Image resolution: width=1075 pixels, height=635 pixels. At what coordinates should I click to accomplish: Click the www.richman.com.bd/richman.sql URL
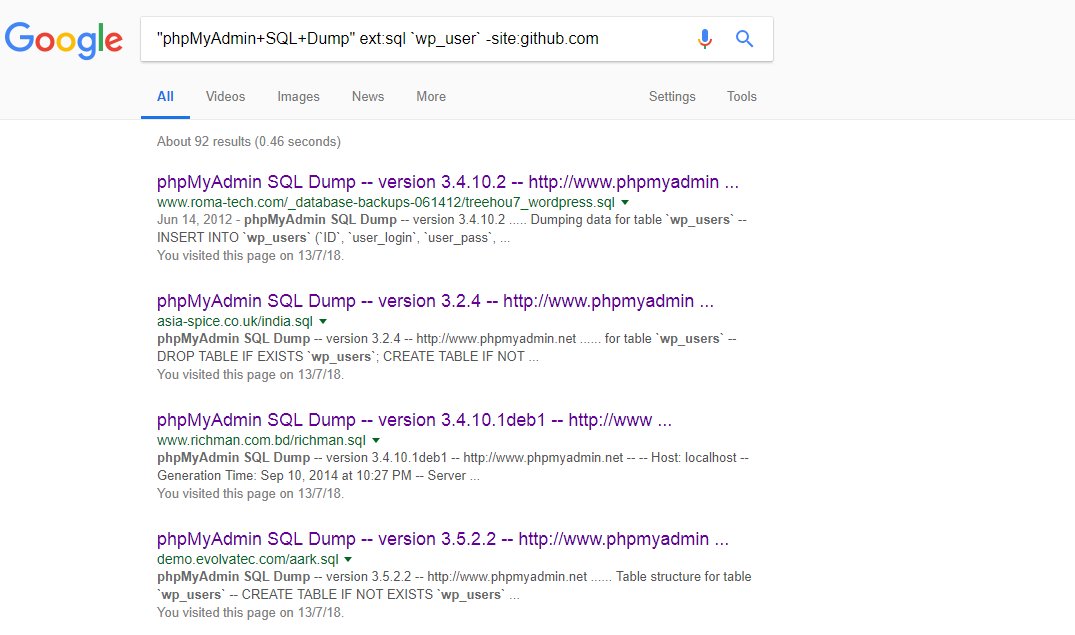coord(261,440)
